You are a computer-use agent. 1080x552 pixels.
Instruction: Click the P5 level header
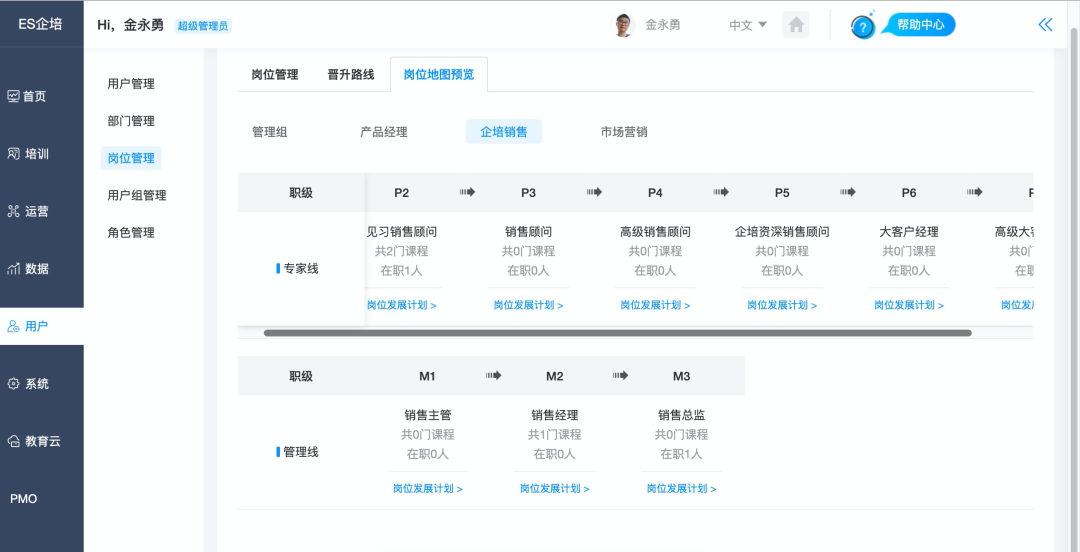(x=782, y=193)
